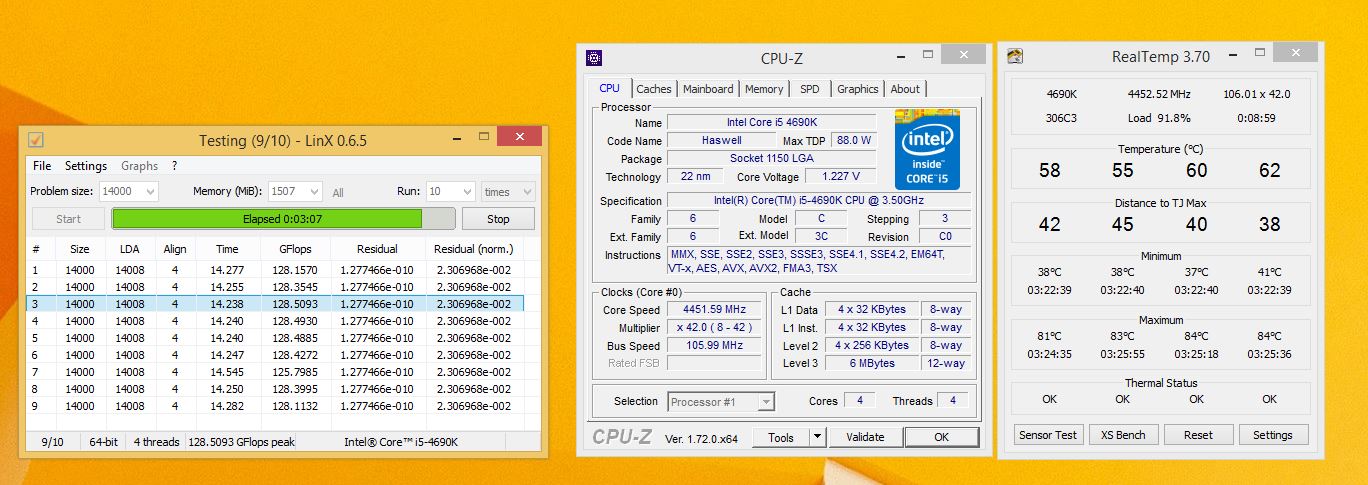Click the Reset button in RealTemp
The image size is (1368, 485).
click(1197, 435)
